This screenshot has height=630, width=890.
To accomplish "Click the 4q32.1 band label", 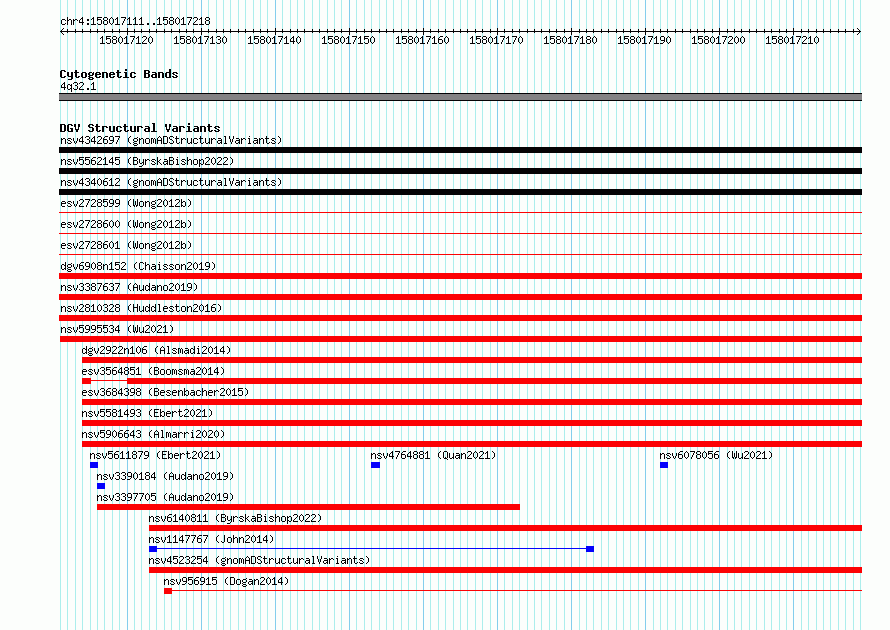I will pyautogui.click(x=78, y=86).
